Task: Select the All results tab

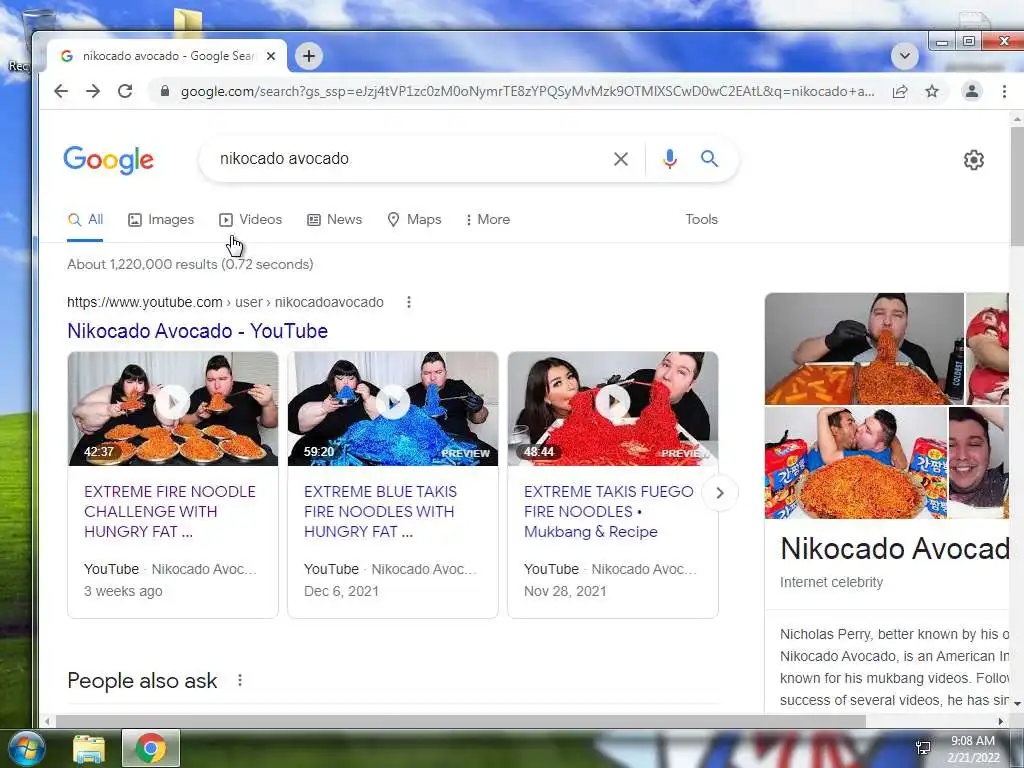Action: click(86, 220)
